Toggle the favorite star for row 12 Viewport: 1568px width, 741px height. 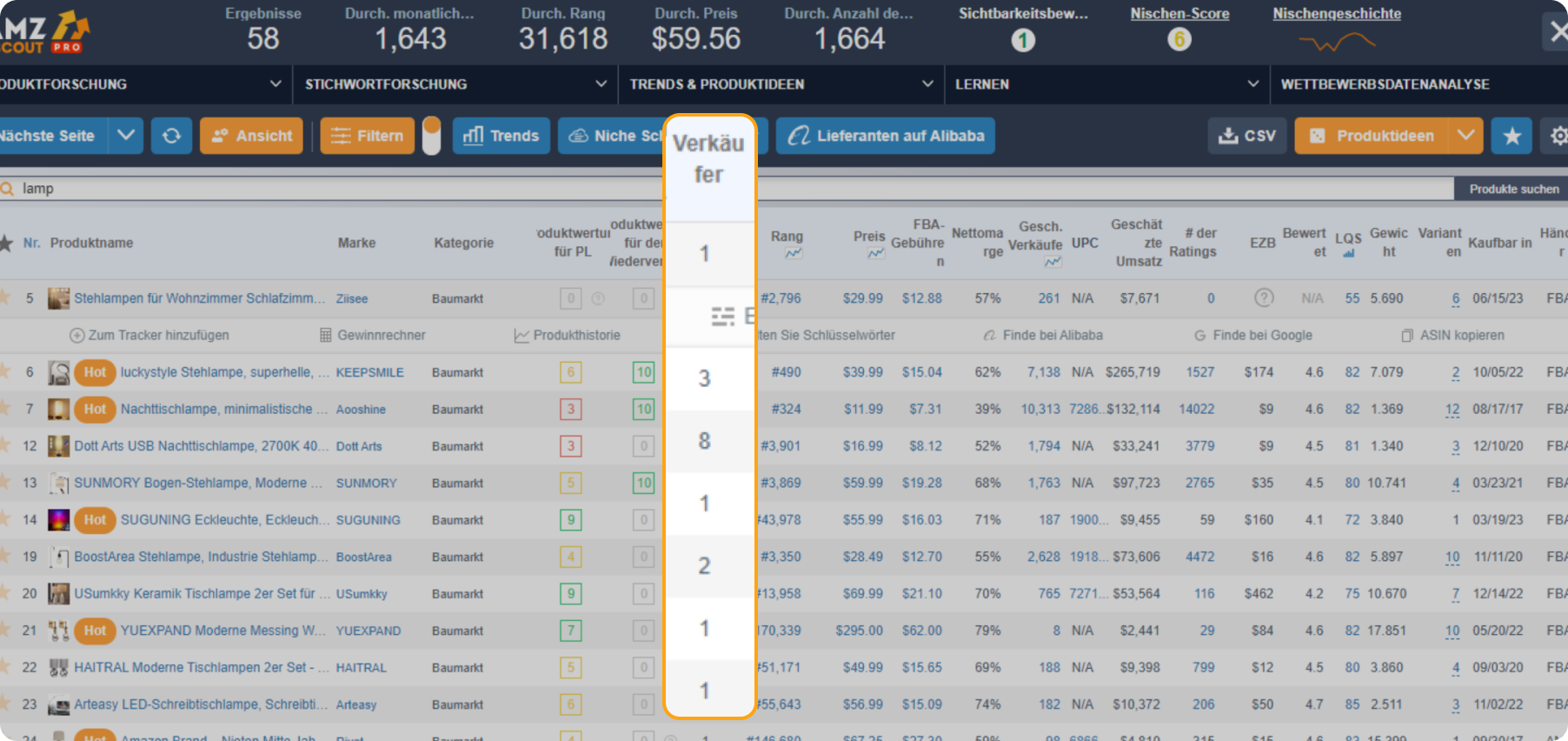pos(5,445)
